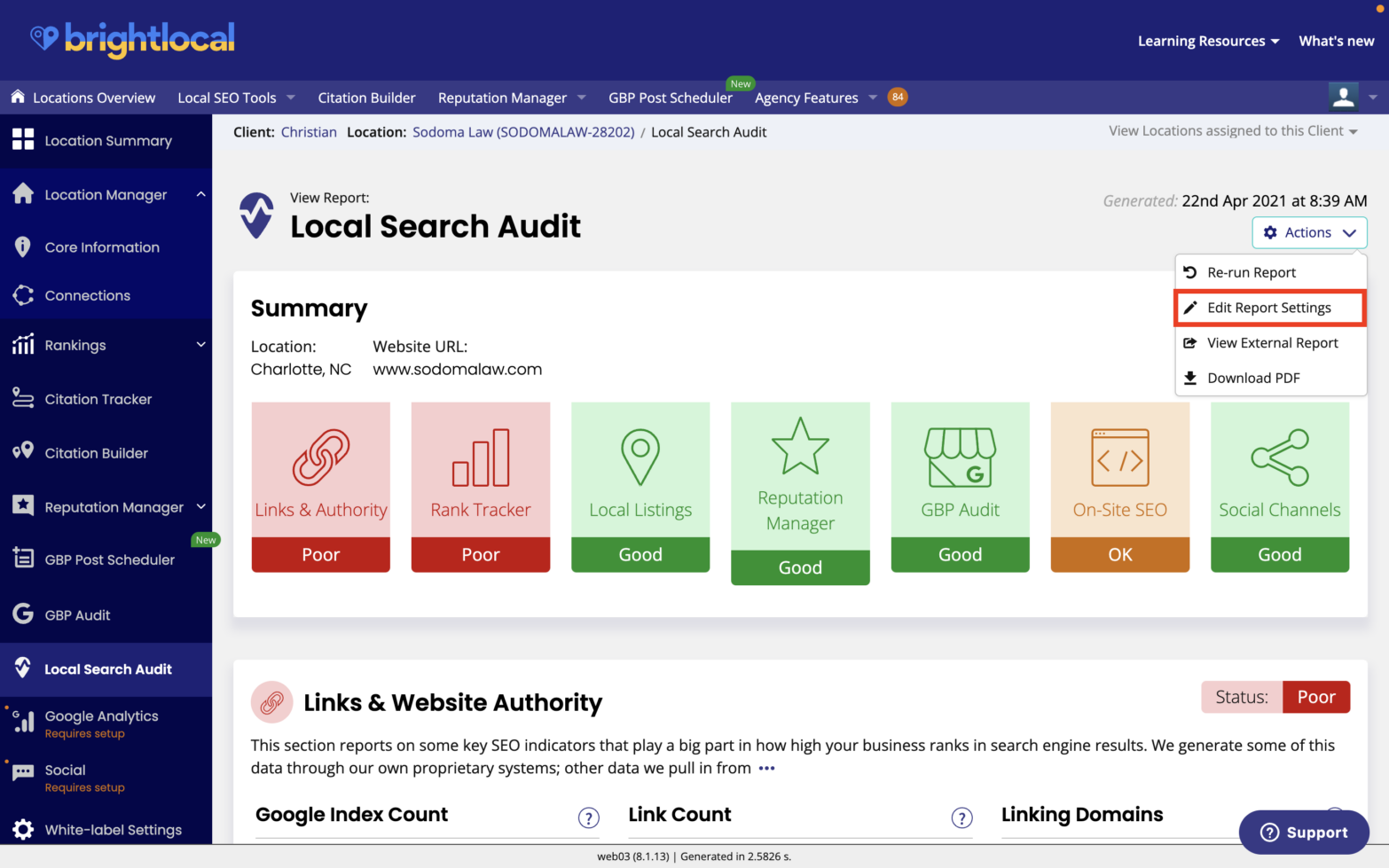Click the Edit Report Settings menu entry
Viewport: 1389px width, 868px height.
click(1269, 308)
